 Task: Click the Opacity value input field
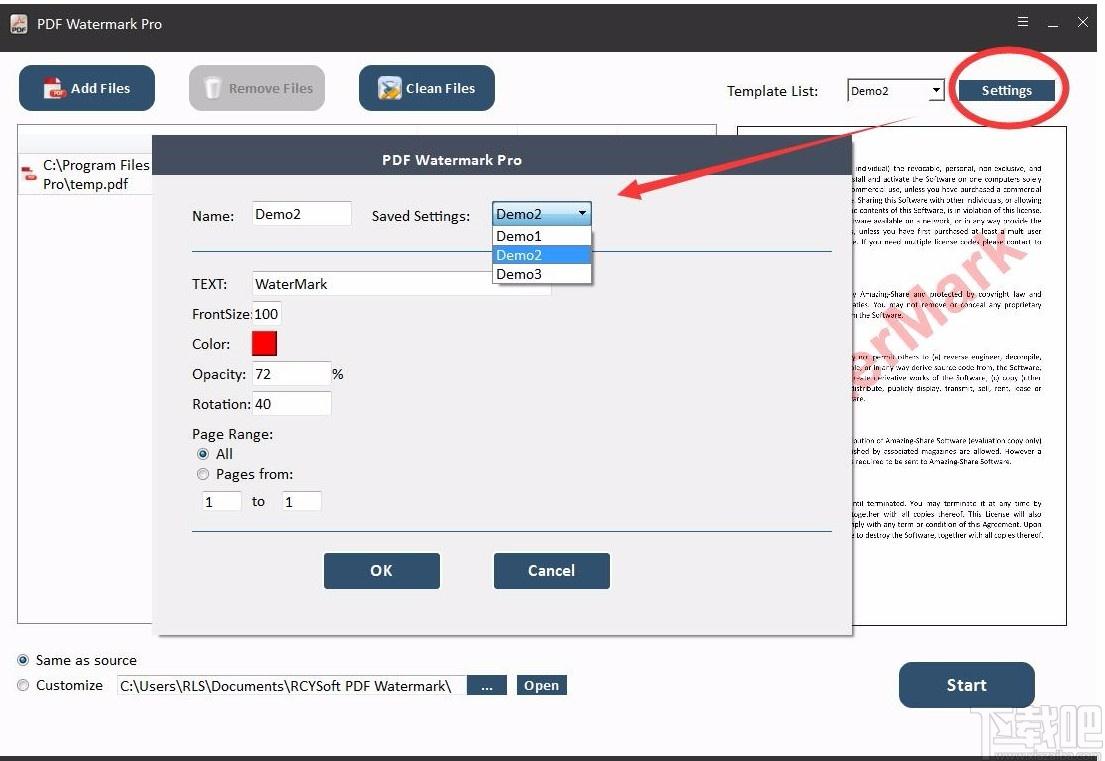pyautogui.click(x=291, y=374)
